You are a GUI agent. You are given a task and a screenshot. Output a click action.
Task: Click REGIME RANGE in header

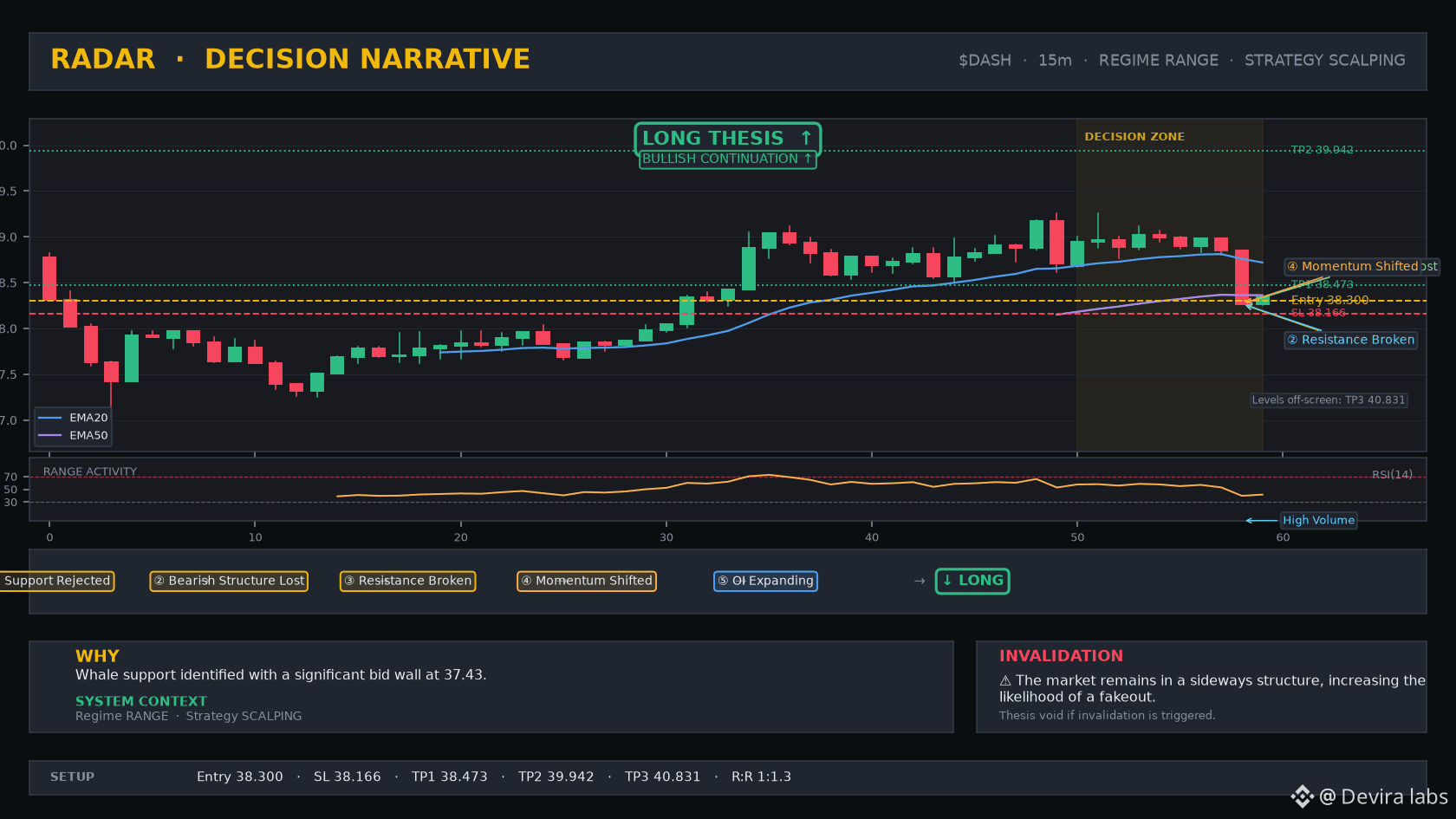(x=1158, y=60)
